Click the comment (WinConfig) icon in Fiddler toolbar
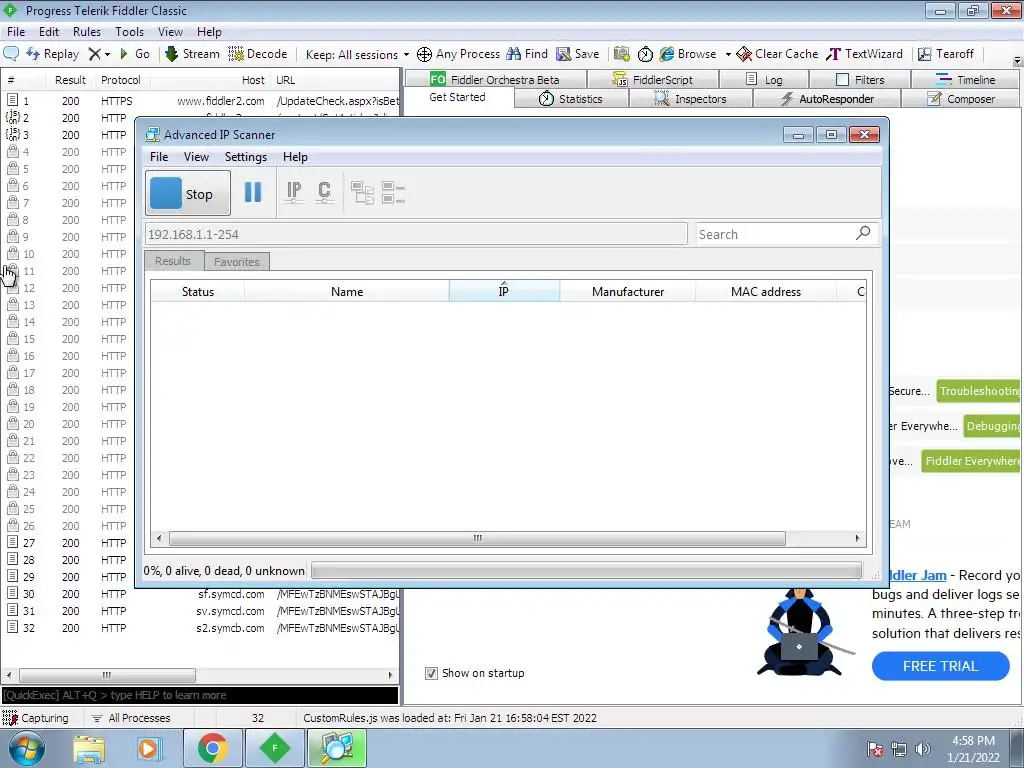This screenshot has height=768, width=1024. [11, 54]
